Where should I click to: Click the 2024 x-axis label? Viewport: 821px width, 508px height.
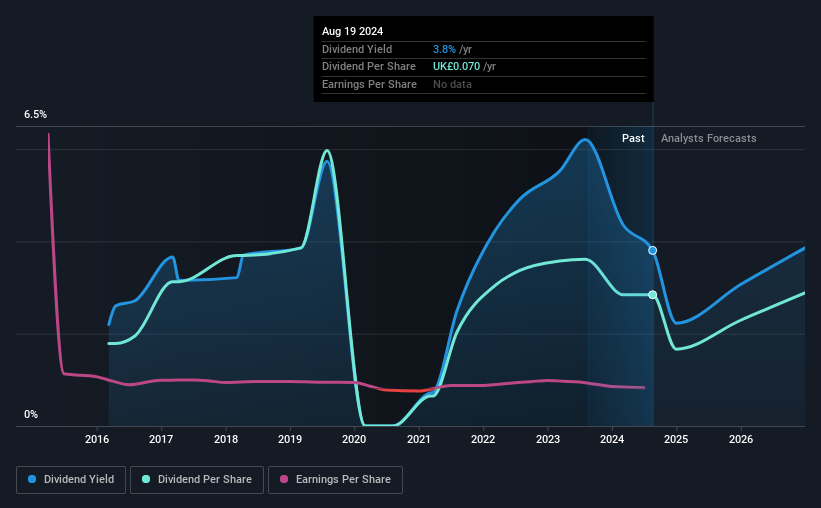point(612,439)
